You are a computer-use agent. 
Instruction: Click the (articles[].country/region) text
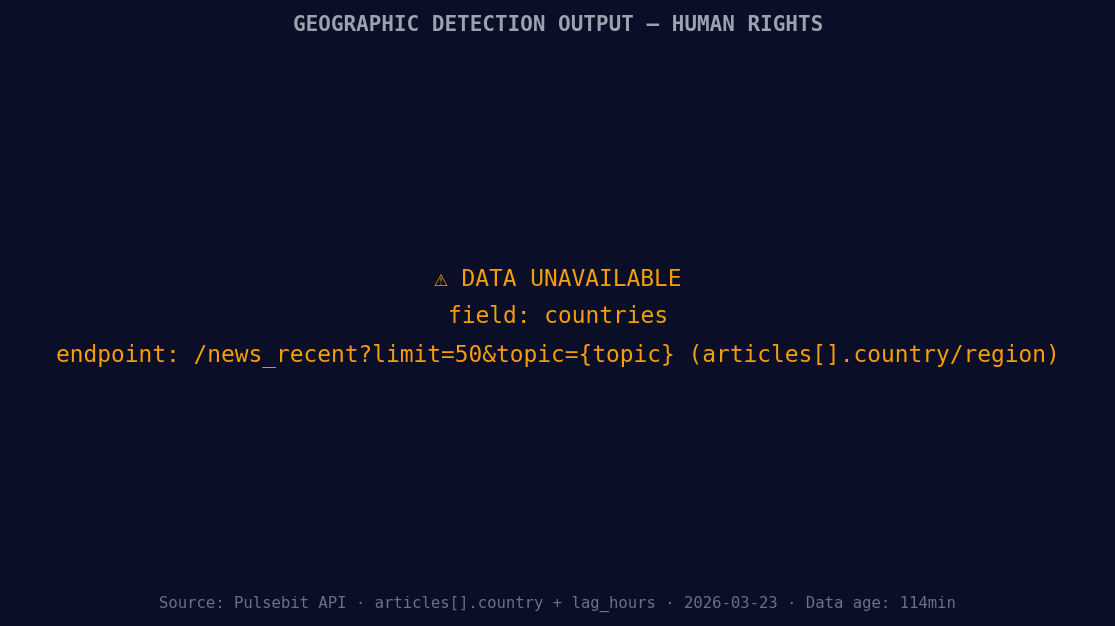pyautogui.click(x=873, y=355)
